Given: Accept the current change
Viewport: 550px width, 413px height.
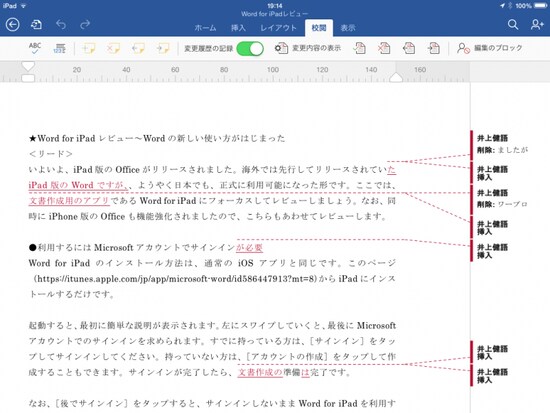Looking at the screenshot, I should tap(359, 48).
